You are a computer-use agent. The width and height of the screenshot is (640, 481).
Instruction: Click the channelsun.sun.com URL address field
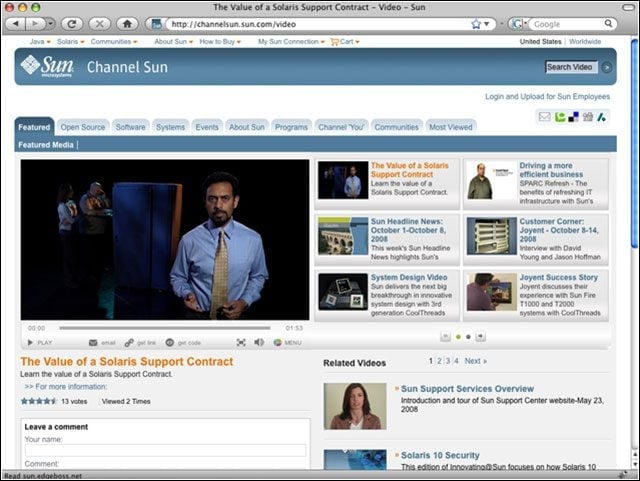318,24
